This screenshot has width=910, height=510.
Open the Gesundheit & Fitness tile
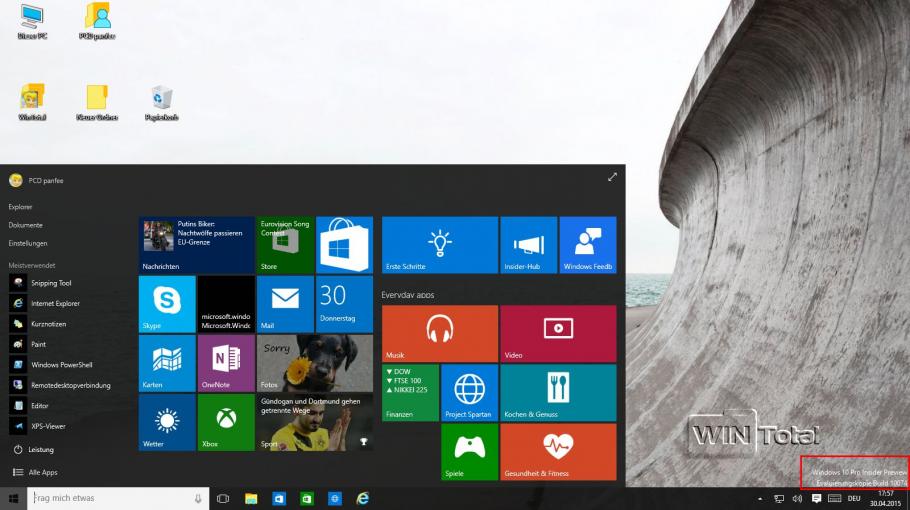[558, 452]
